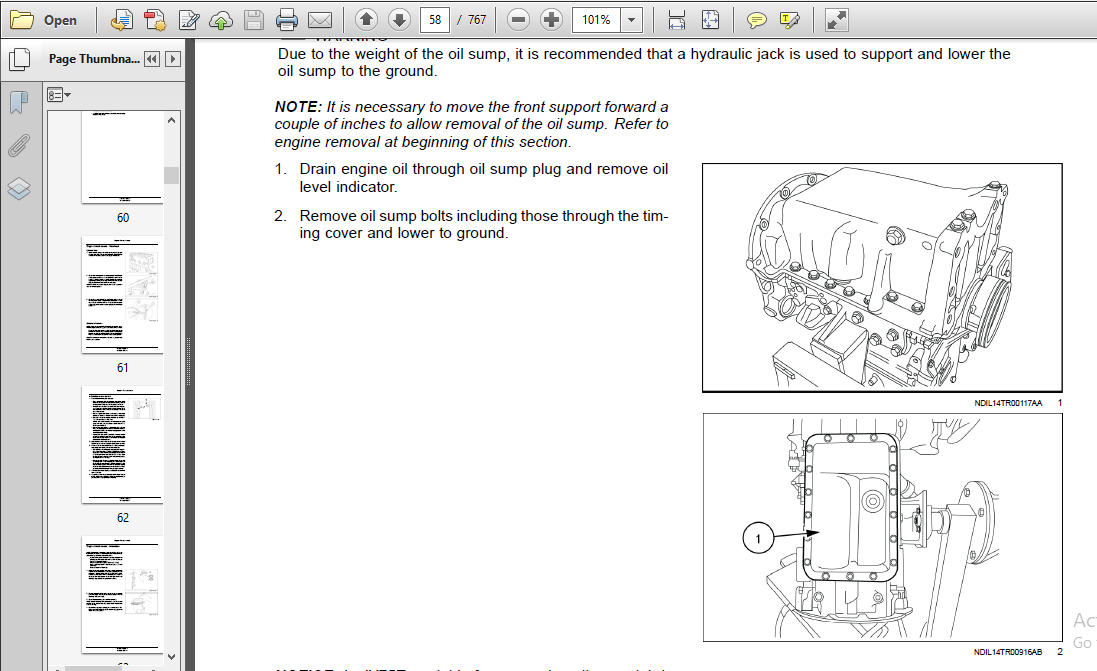Viewport: 1097px width, 671px height.
Task: Select page 62 thumbnail
Action: coord(122,444)
